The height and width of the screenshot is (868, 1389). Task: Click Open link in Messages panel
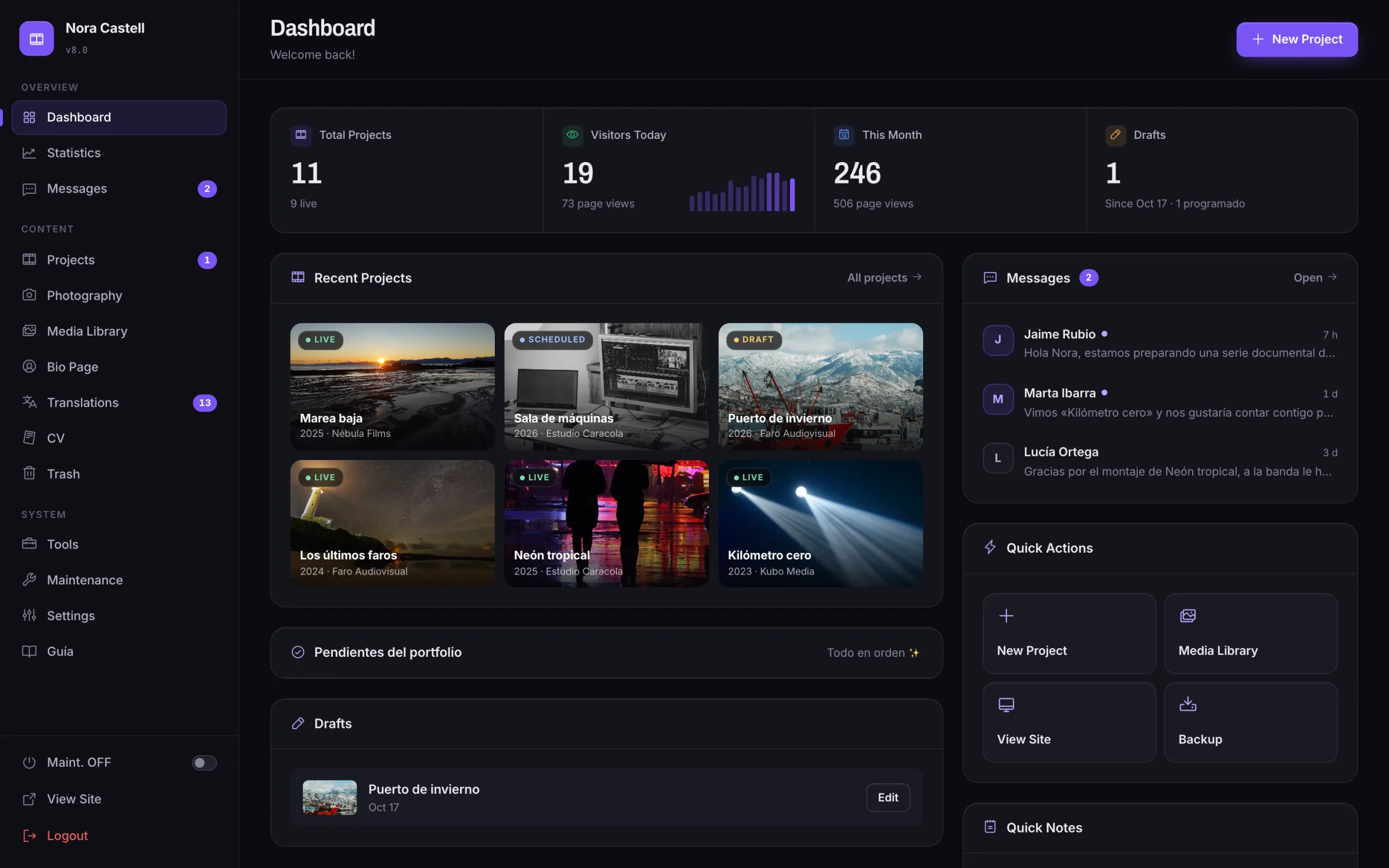point(1315,278)
